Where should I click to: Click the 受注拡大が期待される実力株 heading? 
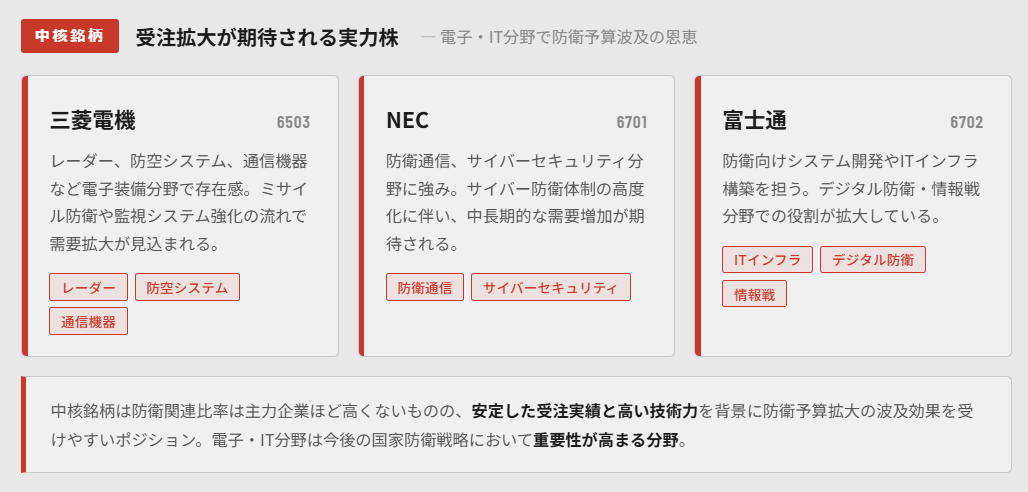[x=267, y=38]
